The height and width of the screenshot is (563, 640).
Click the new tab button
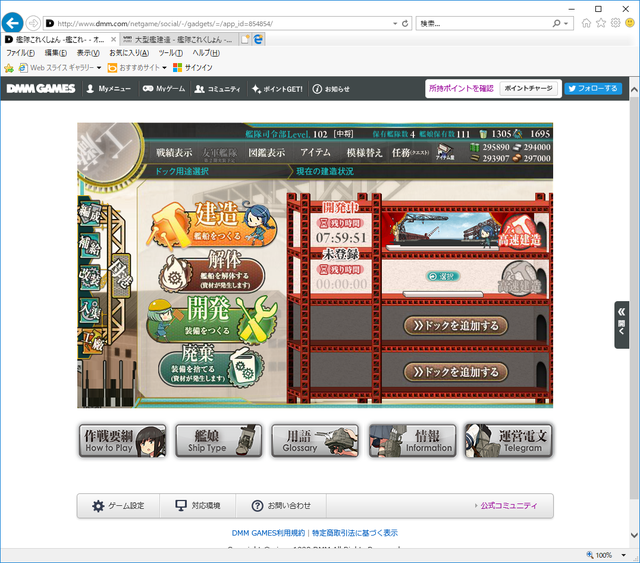[x=245, y=39]
